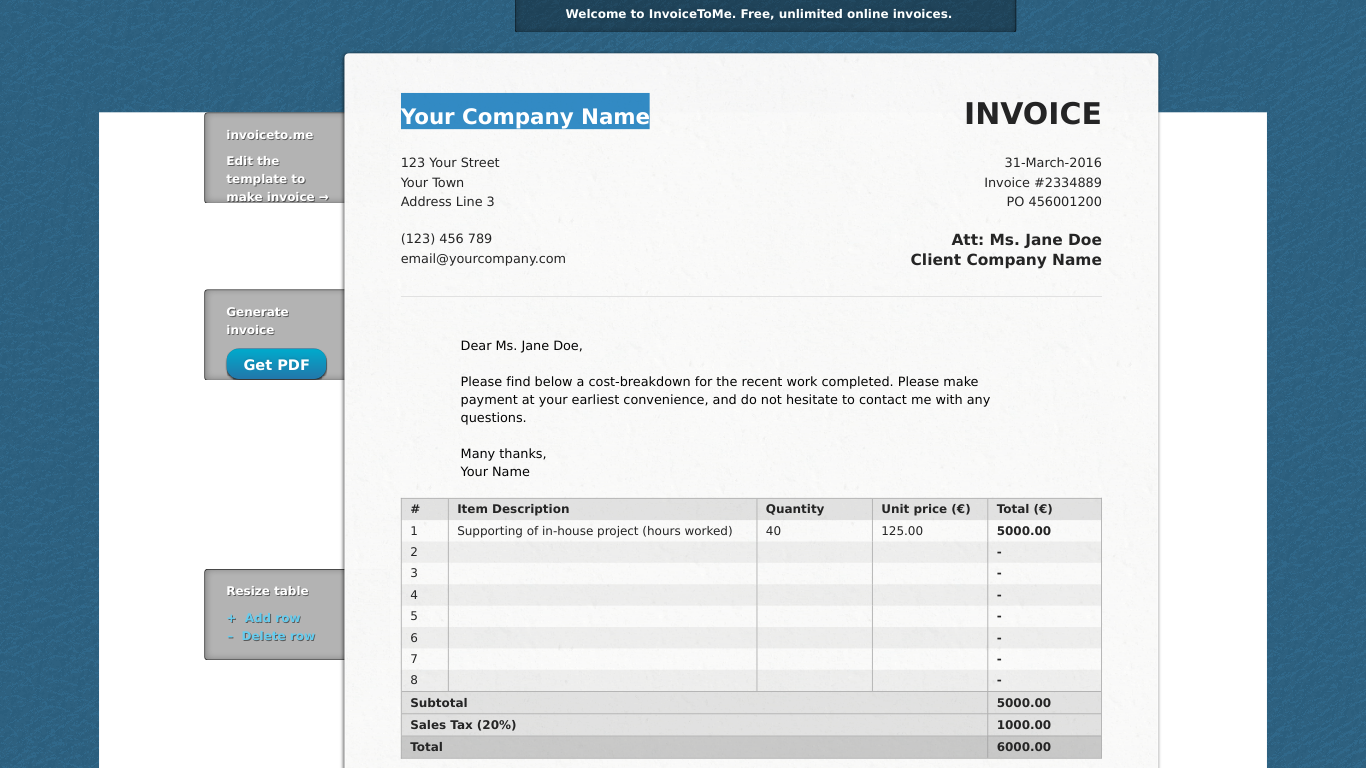This screenshot has width=1366, height=768.
Task: Click the quantity cell in row 6
Action: point(814,638)
